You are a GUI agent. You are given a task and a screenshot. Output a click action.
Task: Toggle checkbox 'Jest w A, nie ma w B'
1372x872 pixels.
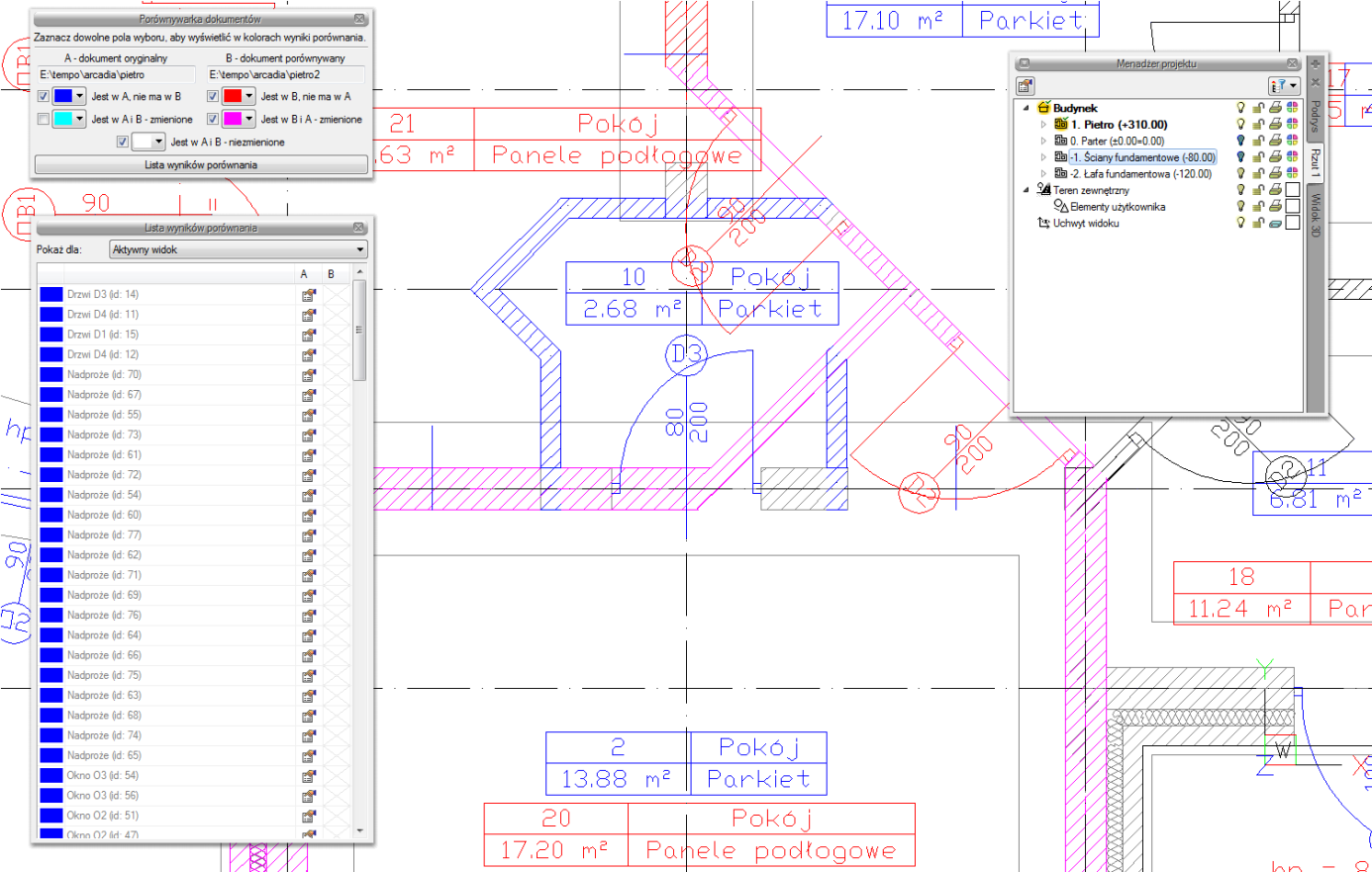pyautogui.click(x=43, y=96)
